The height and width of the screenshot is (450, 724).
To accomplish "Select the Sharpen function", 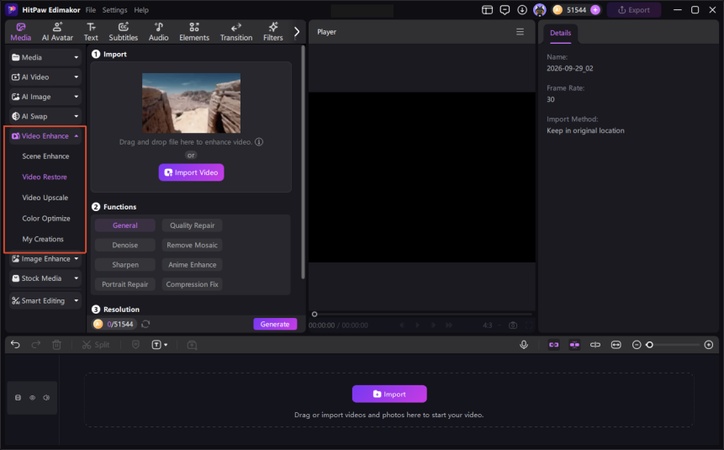I will pos(125,265).
